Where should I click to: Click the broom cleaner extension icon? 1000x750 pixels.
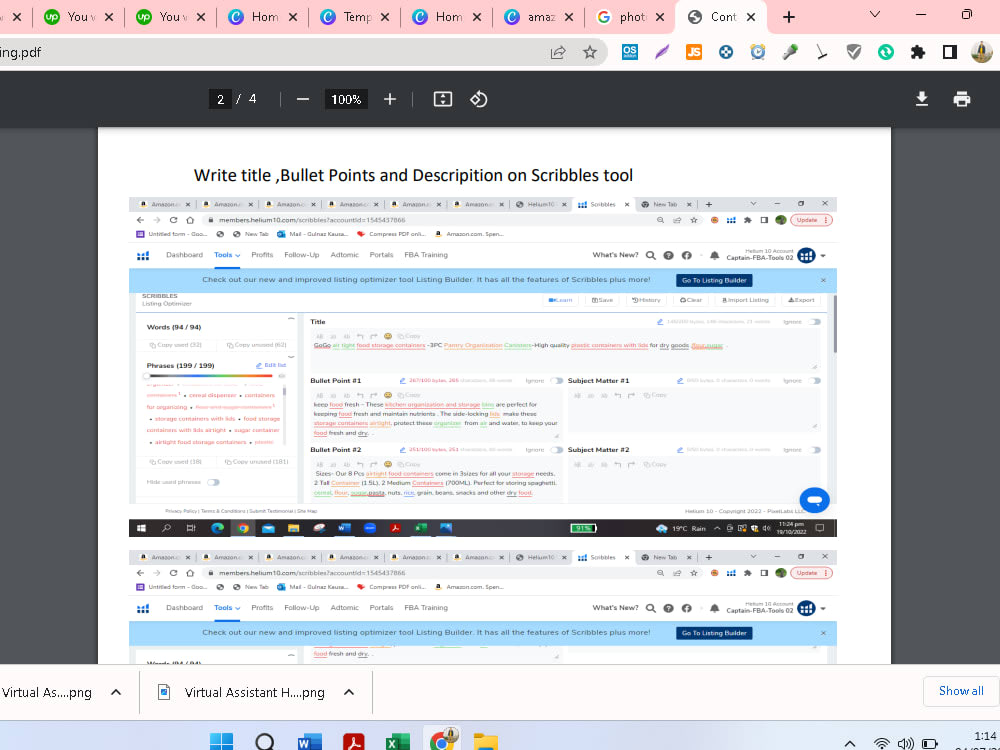822,52
